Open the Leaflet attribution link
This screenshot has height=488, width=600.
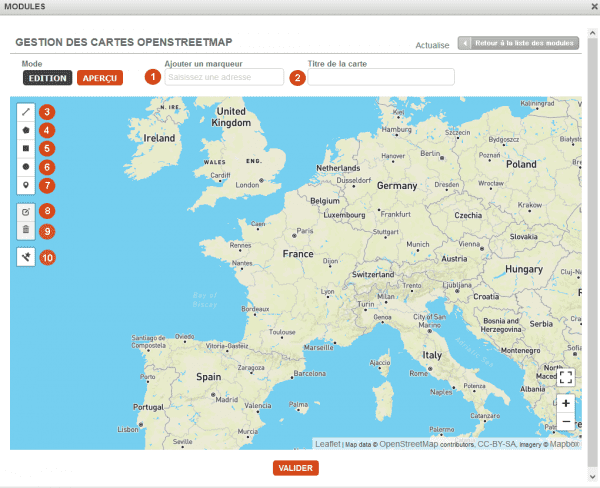[x=327, y=443]
